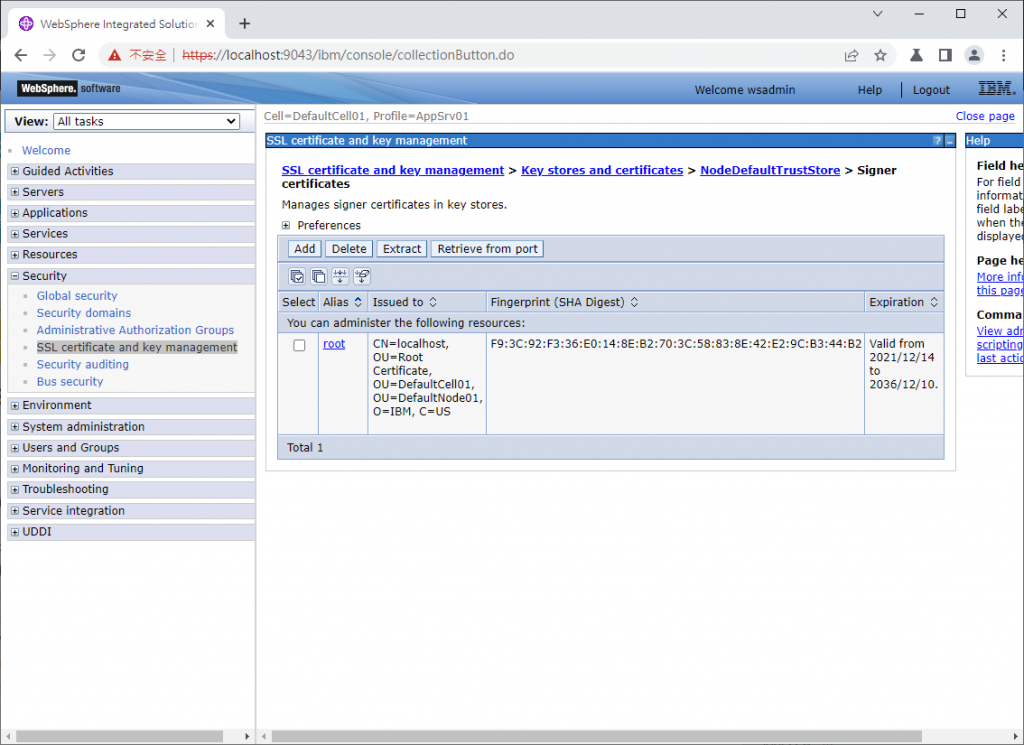Screen dimensions: 1024x745
Task: Open the tab search chevron
Action: click(878, 14)
